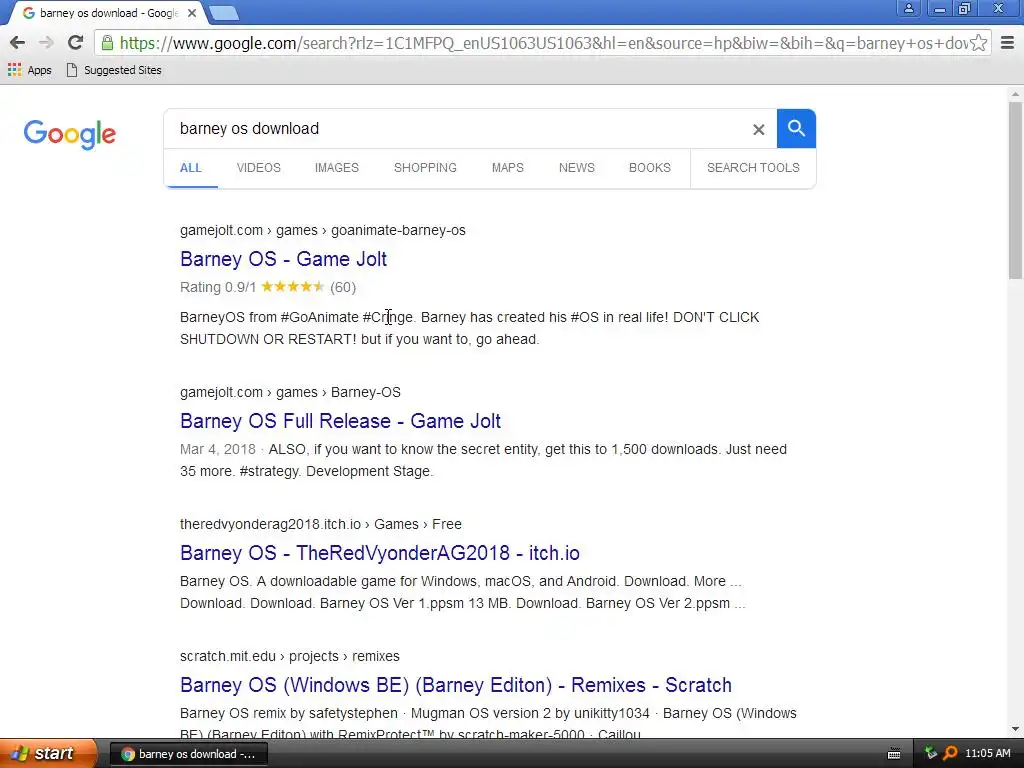This screenshot has height=768, width=1024.
Task: Close the barney os download tab
Action: [x=192, y=13]
